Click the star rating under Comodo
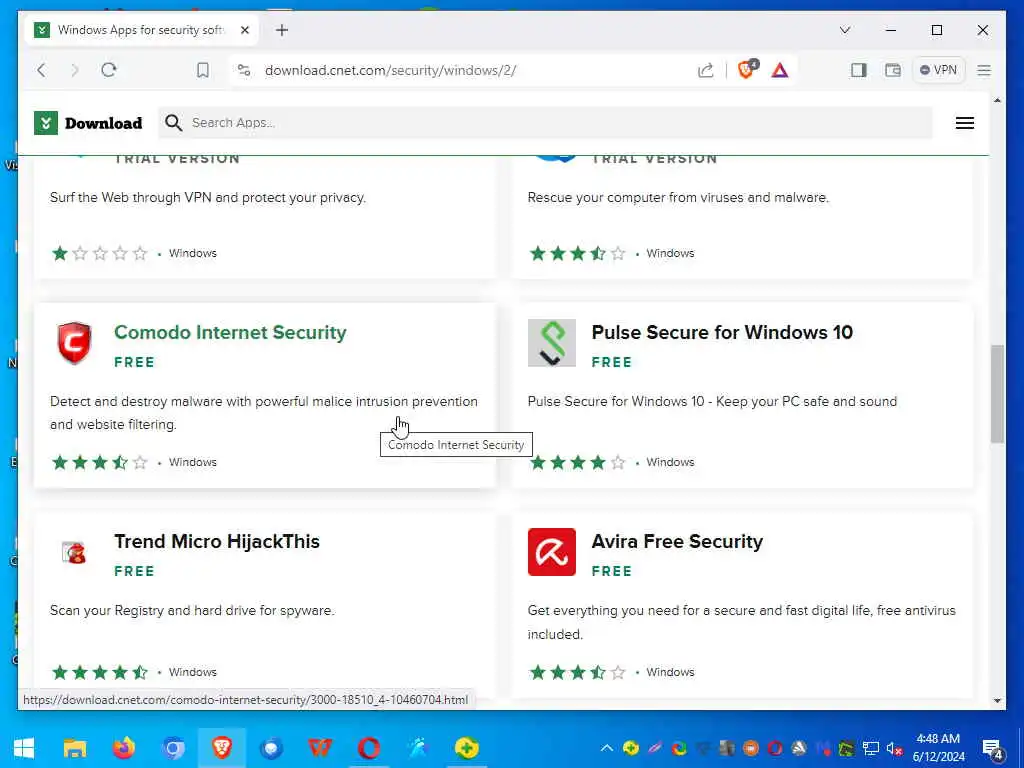 click(100, 462)
